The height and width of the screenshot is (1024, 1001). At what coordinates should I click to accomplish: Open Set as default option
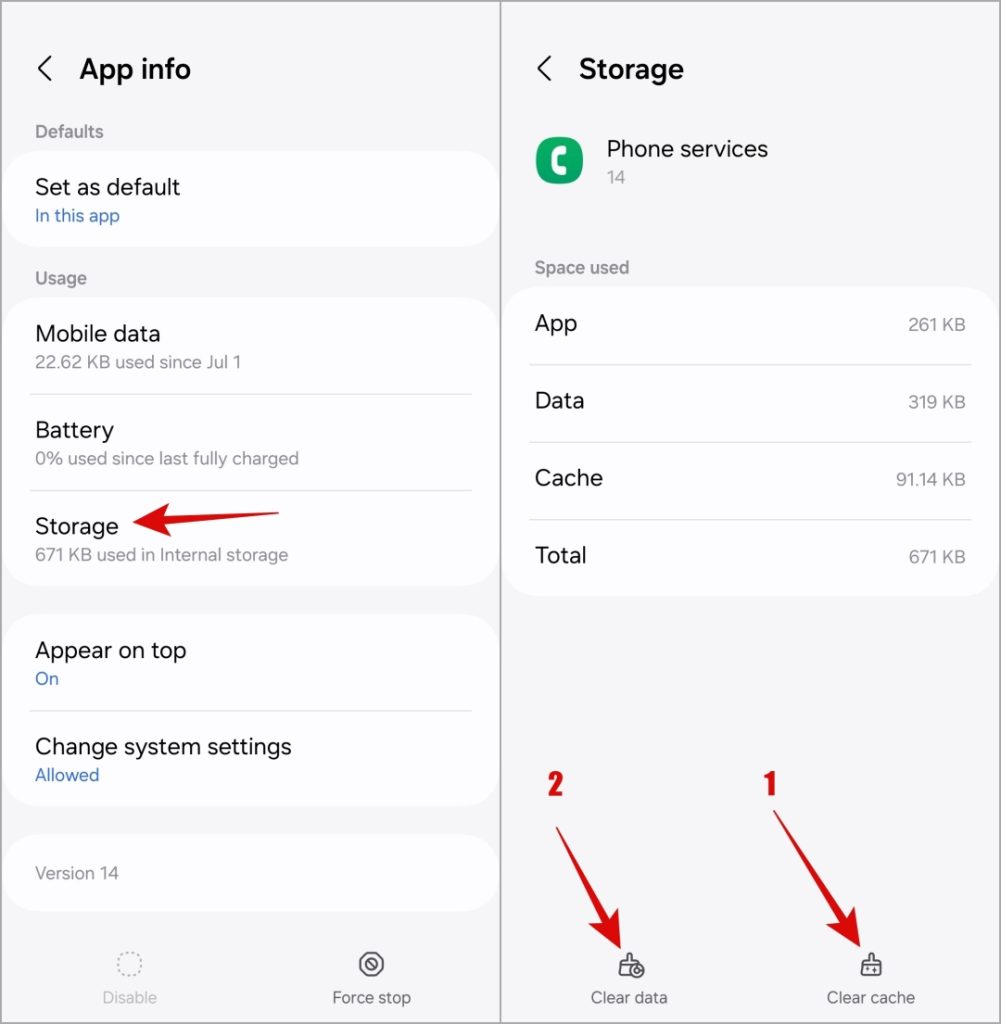[x=251, y=199]
